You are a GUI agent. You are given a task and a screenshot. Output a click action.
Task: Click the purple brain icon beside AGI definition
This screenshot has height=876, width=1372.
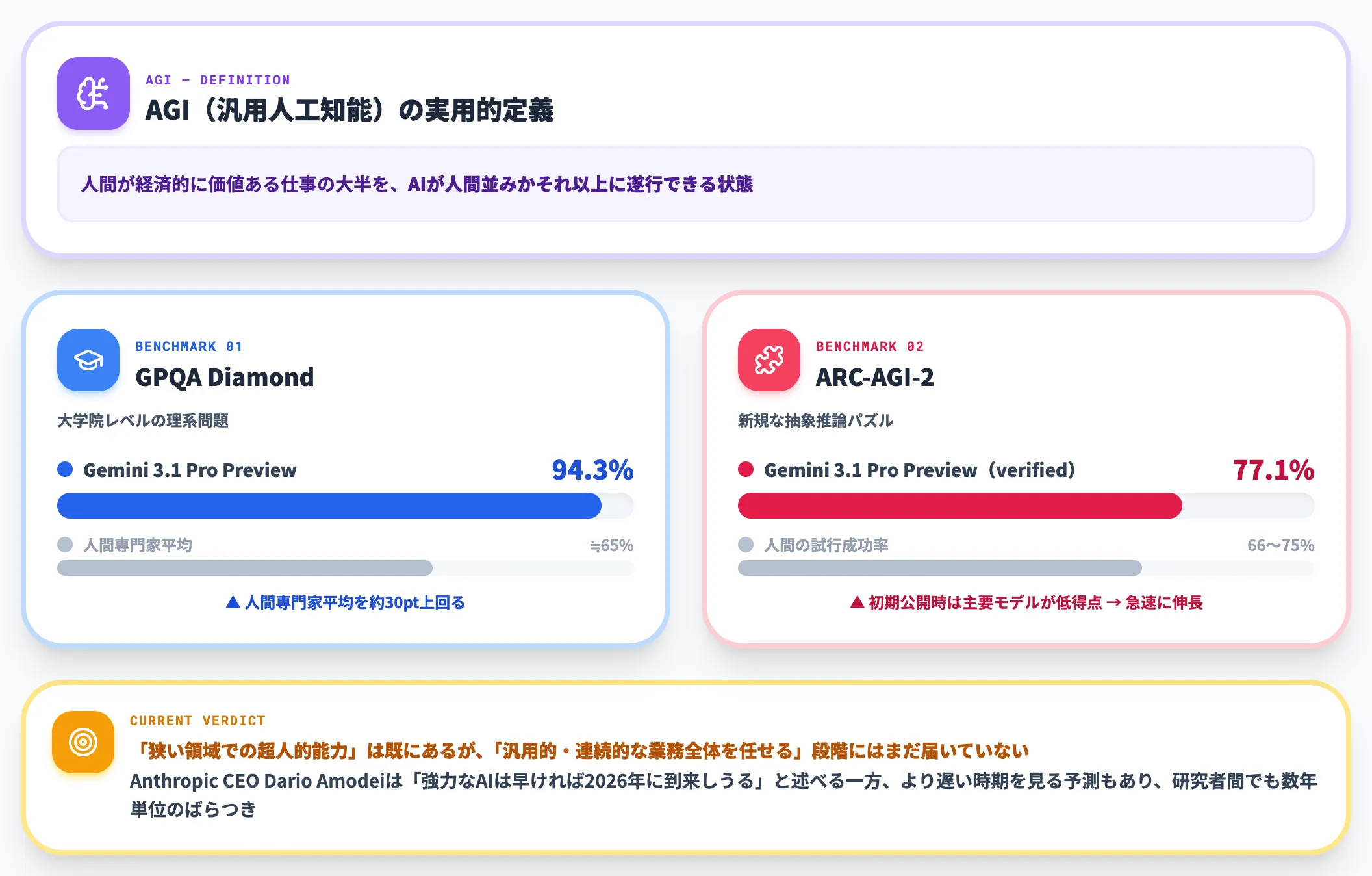94,94
